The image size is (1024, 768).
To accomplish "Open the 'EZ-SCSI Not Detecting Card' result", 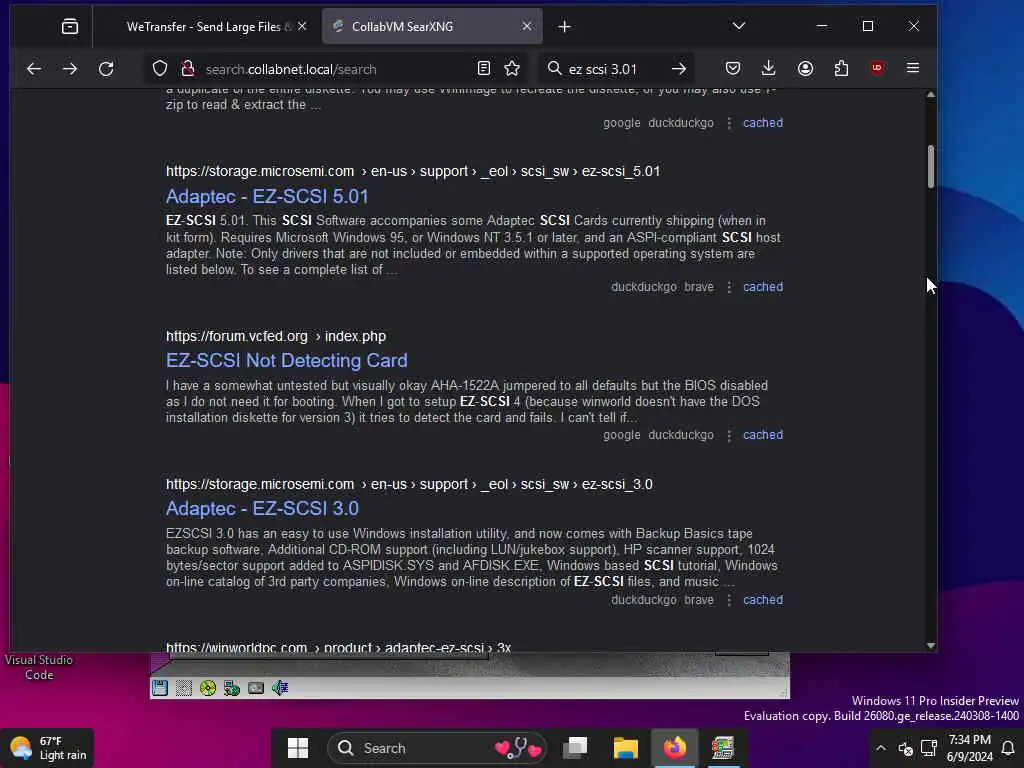I will [287, 360].
